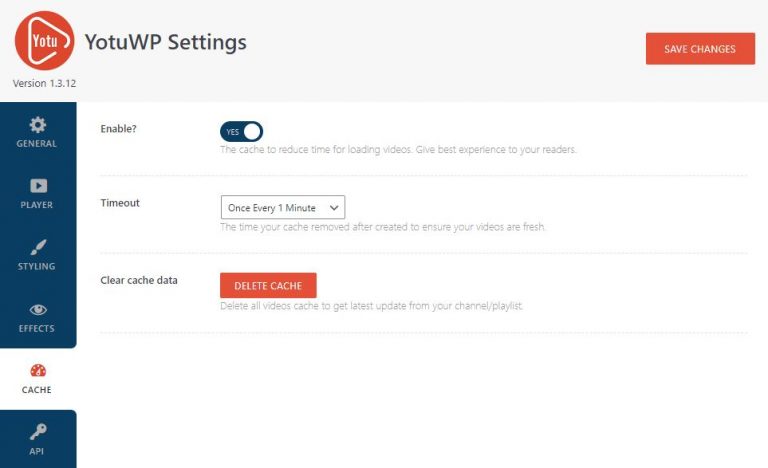The height and width of the screenshot is (468, 768).
Task: Select the Player play-button icon
Action: (x=37, y=186)
